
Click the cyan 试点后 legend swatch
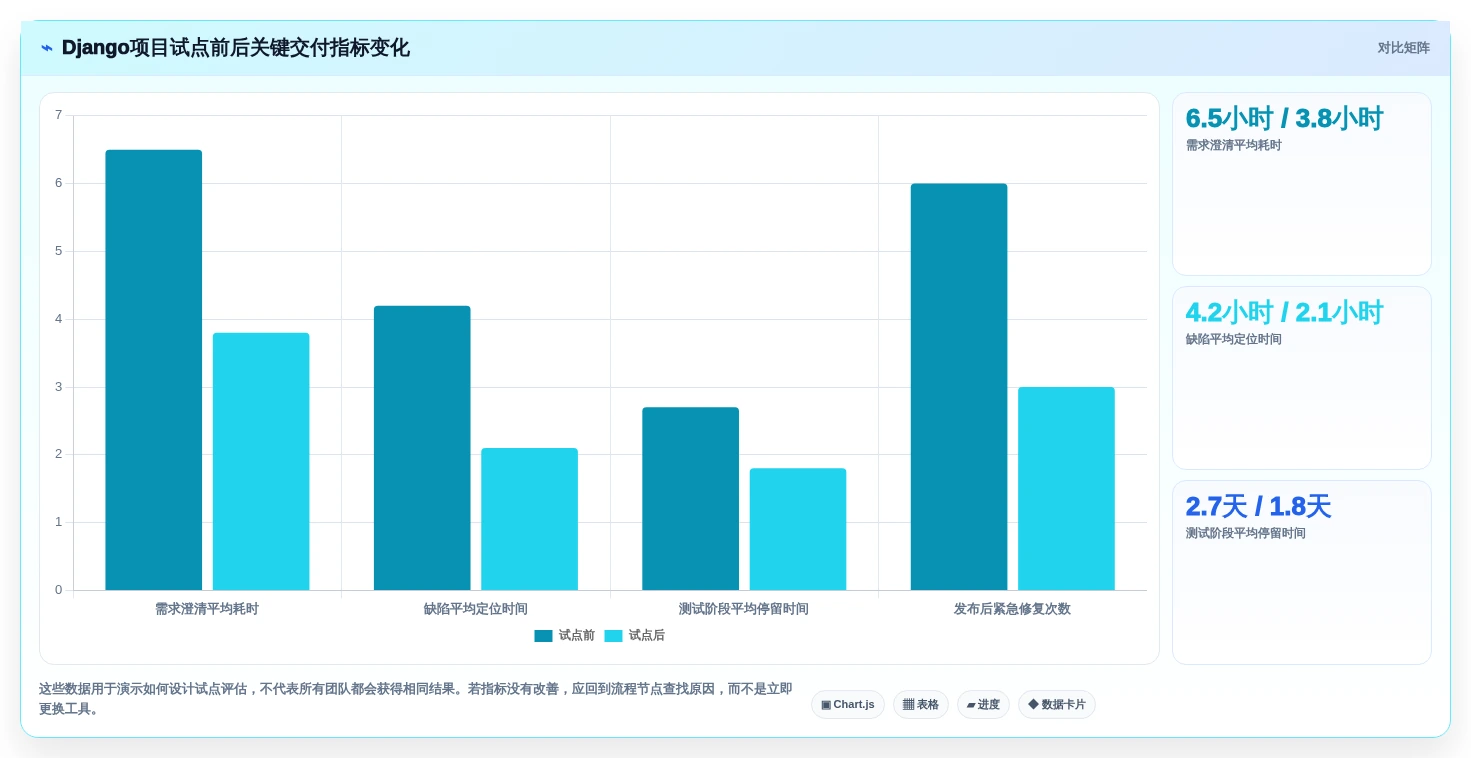coord(613,636)
